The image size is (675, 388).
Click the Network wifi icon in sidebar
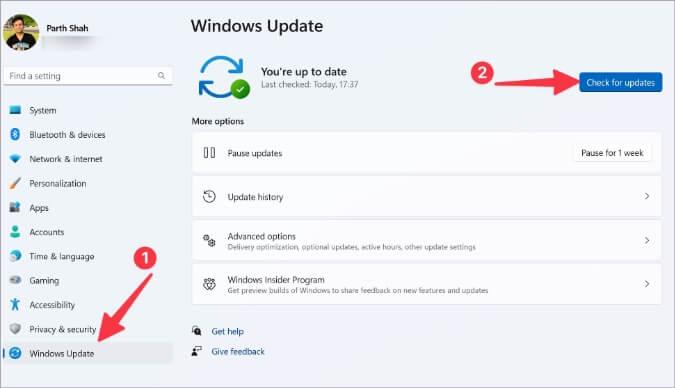point(15,159)
